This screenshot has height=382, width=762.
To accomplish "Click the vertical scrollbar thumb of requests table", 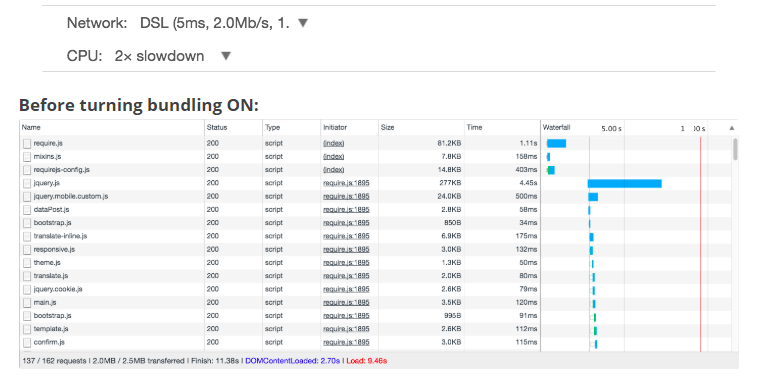I will point(735,149).
